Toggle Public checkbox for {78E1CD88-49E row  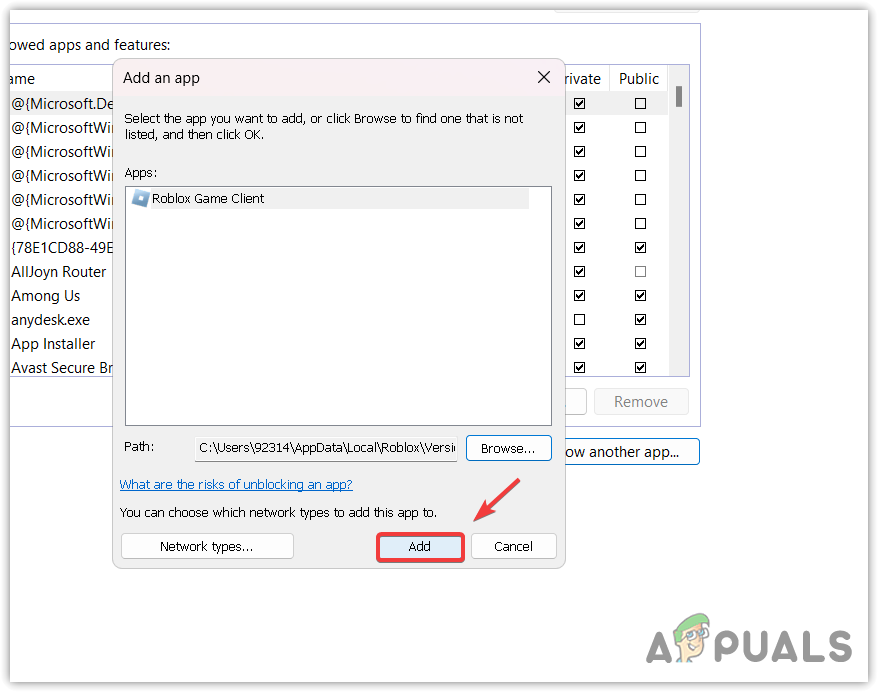640,247
